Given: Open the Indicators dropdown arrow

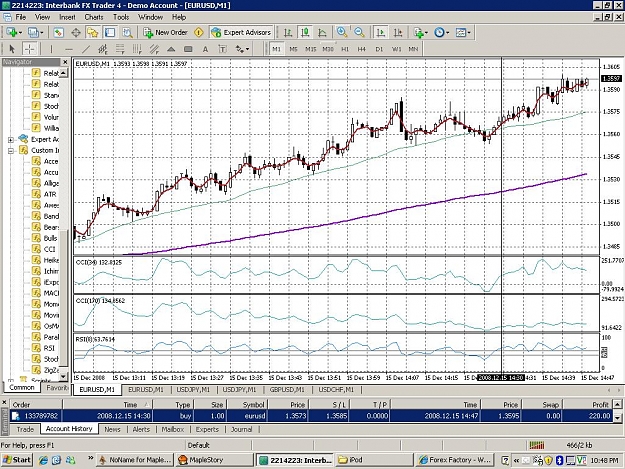Looking at the screenshot, I should coord(426,33).
